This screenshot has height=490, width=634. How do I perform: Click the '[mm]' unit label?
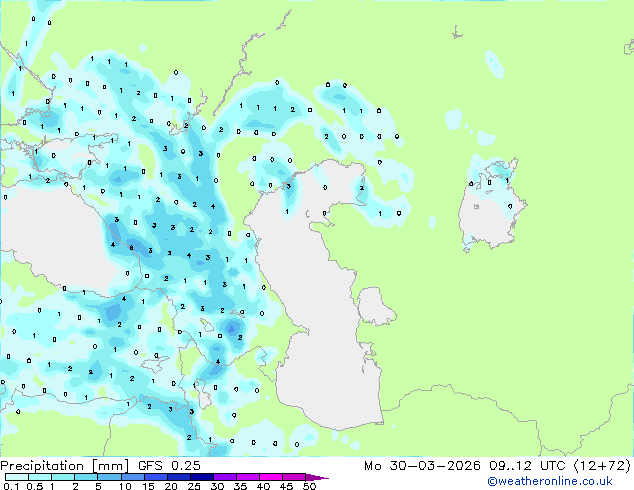(x=111, y=466)
